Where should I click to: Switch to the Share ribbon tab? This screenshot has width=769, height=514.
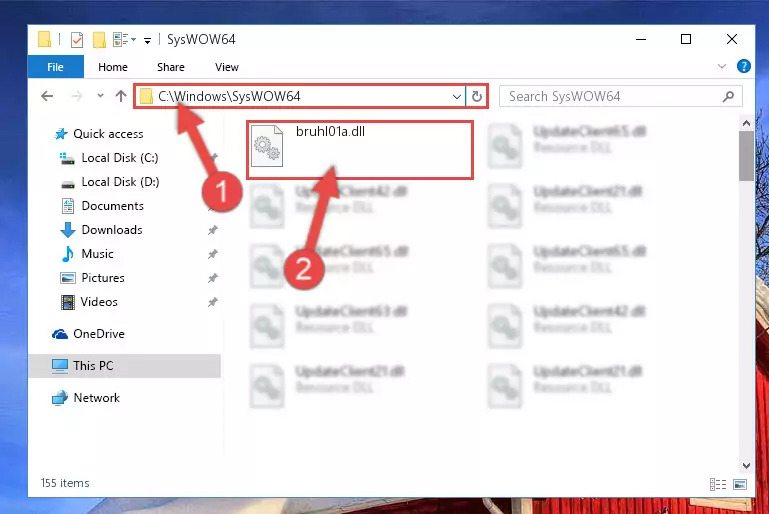171,67
